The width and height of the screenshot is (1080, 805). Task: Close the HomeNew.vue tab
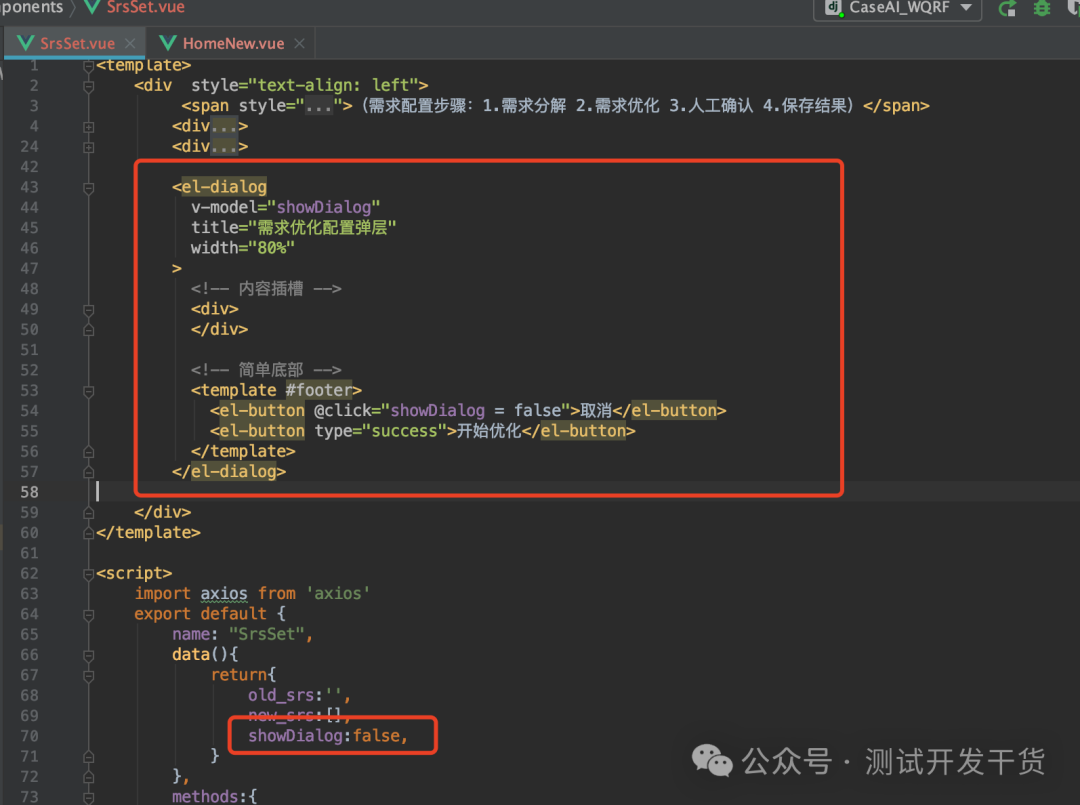pyautogui.click(x=298, y=43)
